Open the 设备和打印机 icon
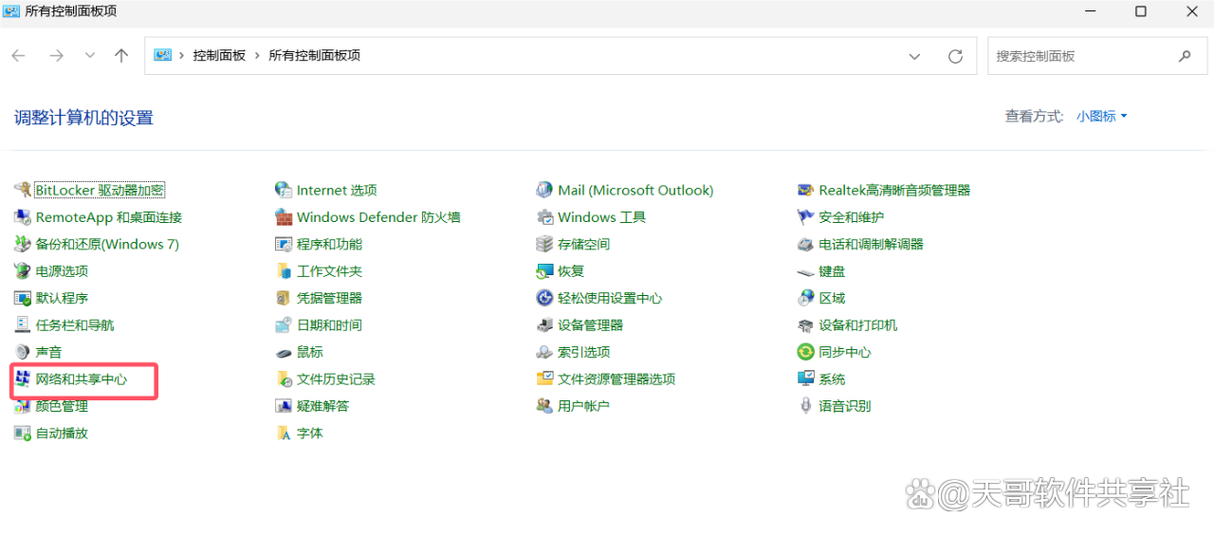The image size is (1214, 536). 805,325
